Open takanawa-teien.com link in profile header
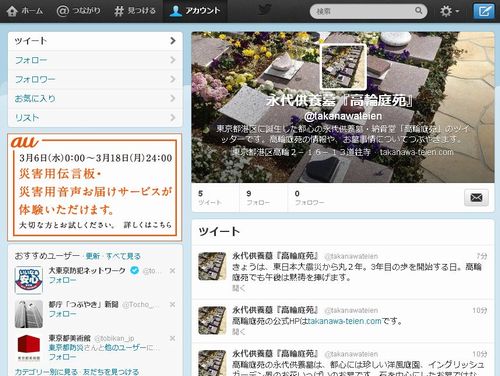500x376 pixels. pos(417,152)
